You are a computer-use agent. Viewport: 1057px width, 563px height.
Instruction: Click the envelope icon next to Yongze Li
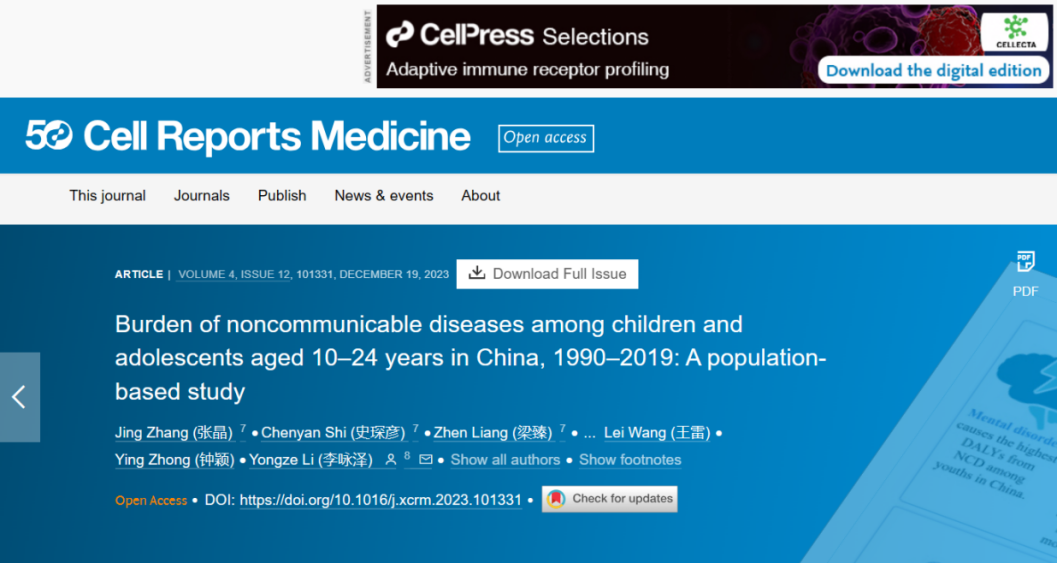coord(426,459)
